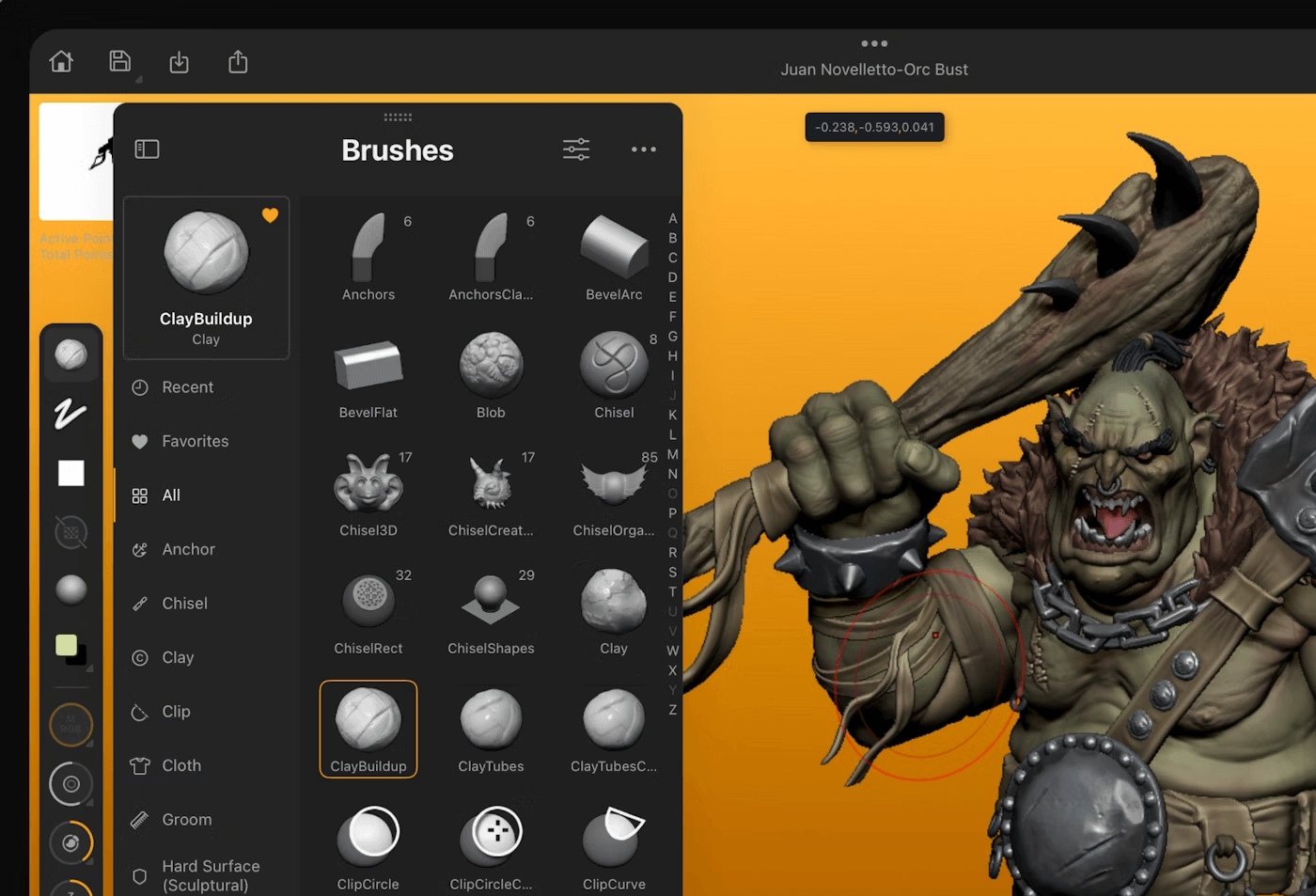Image resolution: width=1316 pixels, height=896 pixels.
Task: Adjust the focal shift dial in toolbar
Action: 71,843
